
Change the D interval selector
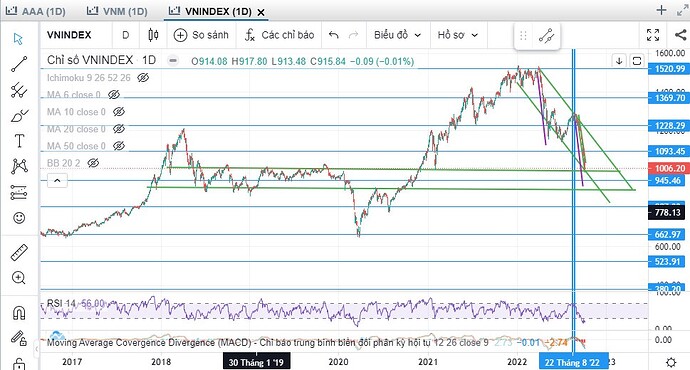tap(125, 35)
